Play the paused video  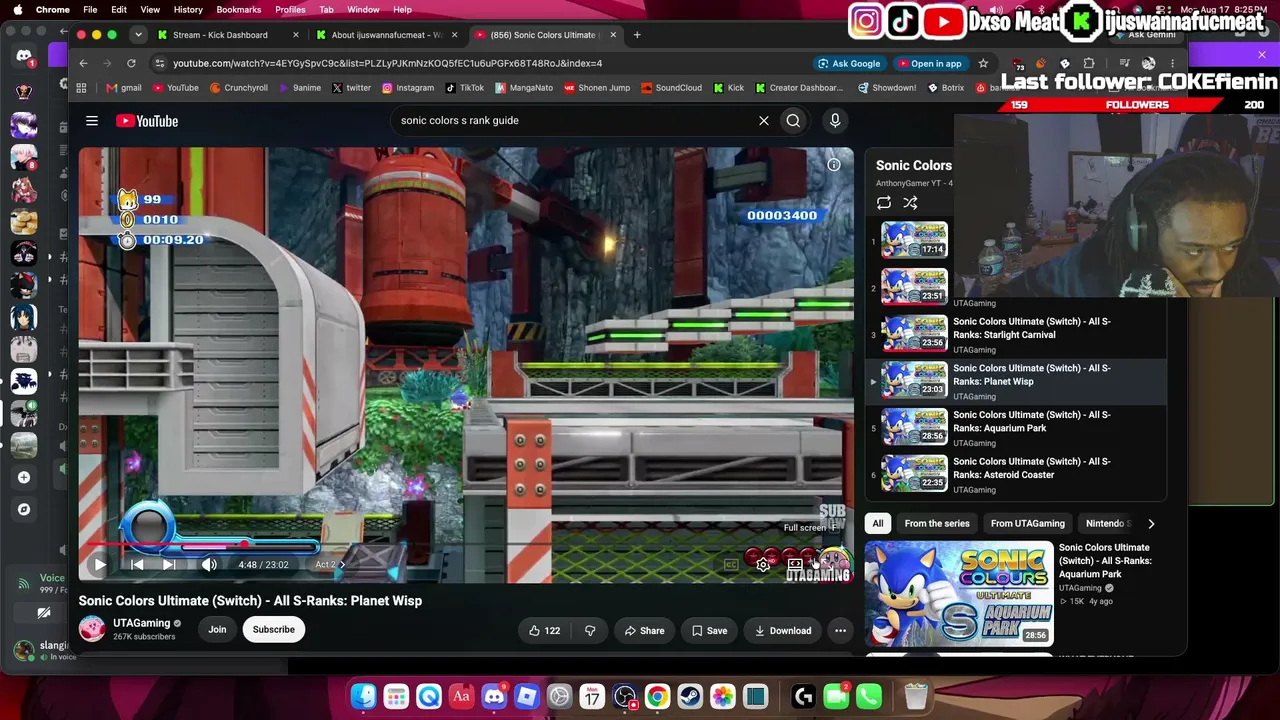100,565
